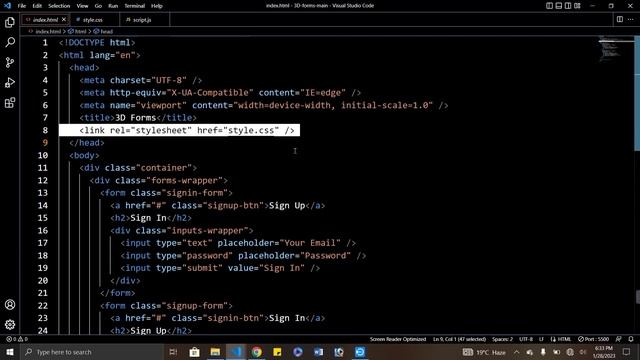Click the vertical editor scrollbar

637,93
